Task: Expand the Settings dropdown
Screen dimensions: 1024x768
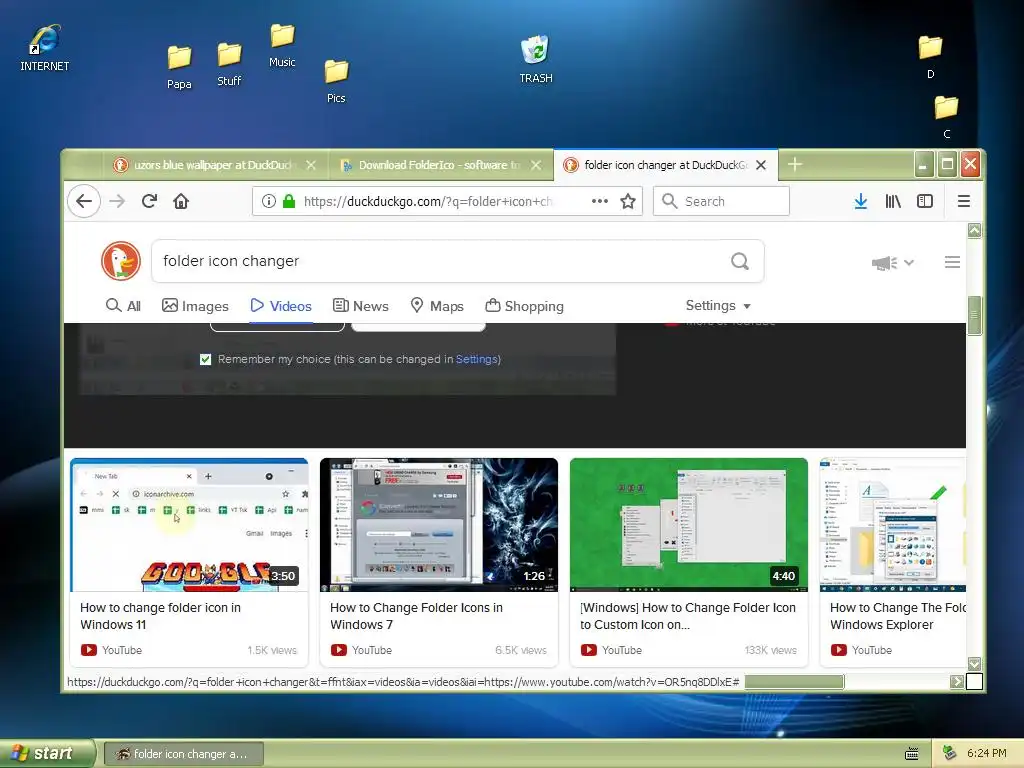Action: pyautogui.click(x=718, y=306)
